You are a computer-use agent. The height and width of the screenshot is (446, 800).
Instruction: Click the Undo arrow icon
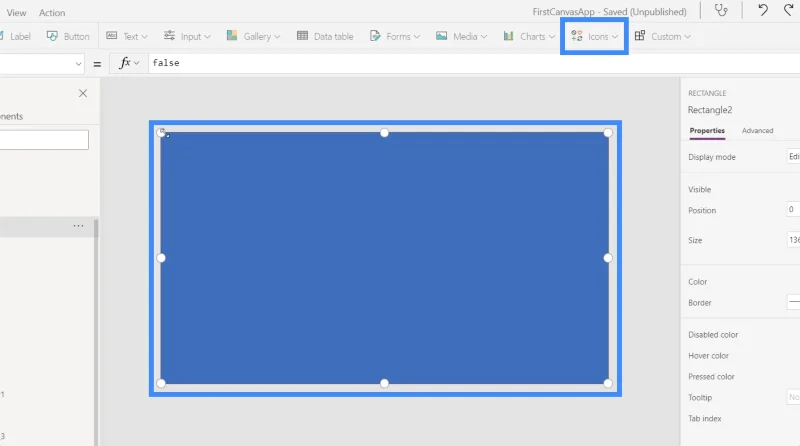pos(763,10)
